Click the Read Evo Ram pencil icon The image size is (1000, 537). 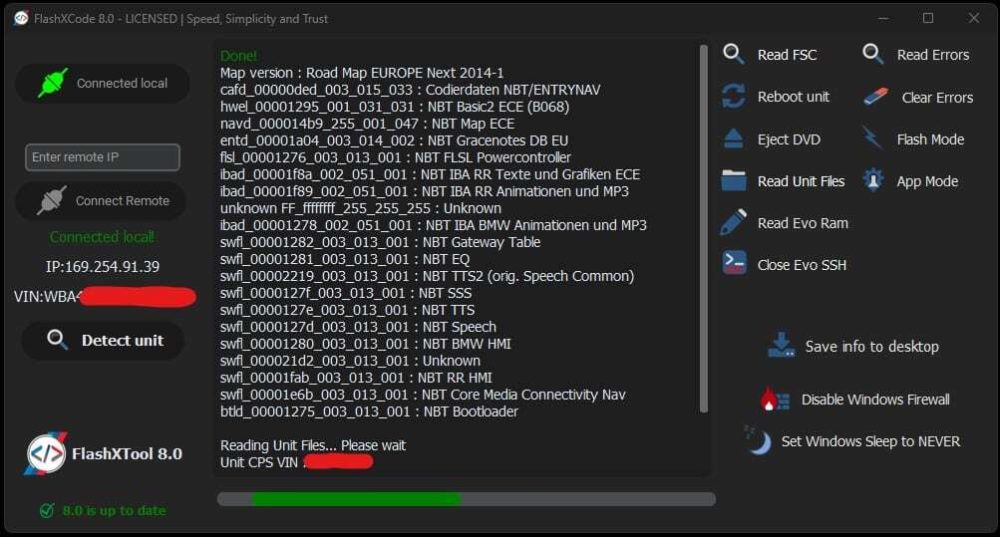coord(733,222)
